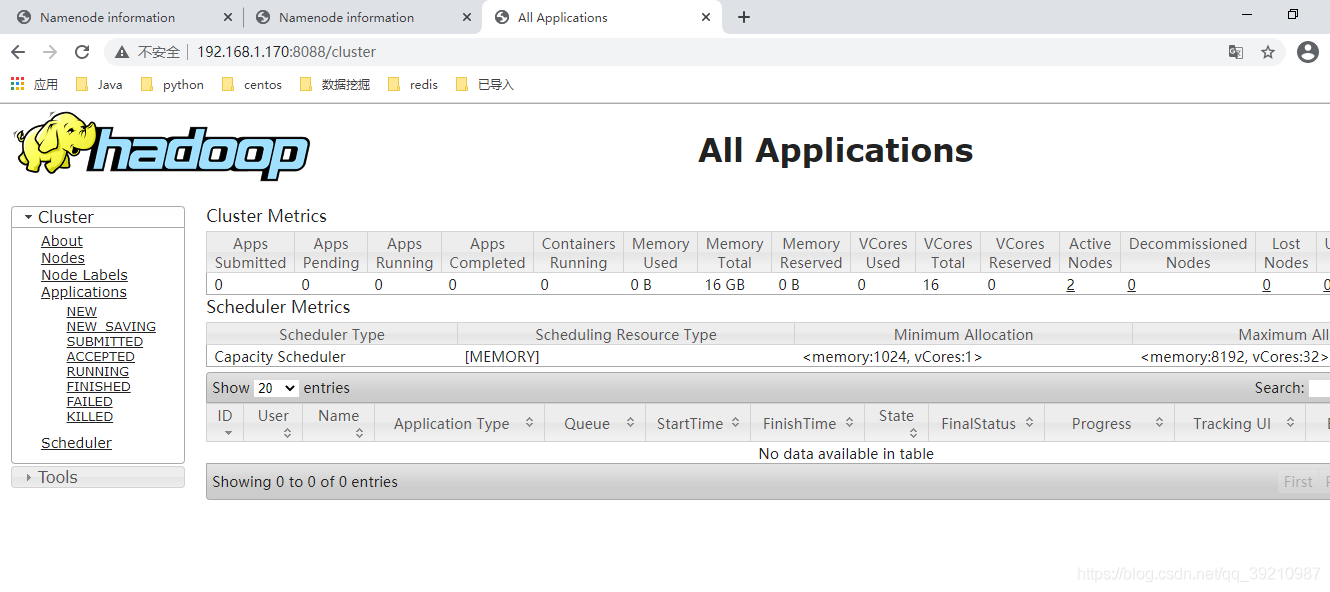Viewport: 1330px width, 592px height.
Task: Filter applications by NEW state
Action: 82,312
